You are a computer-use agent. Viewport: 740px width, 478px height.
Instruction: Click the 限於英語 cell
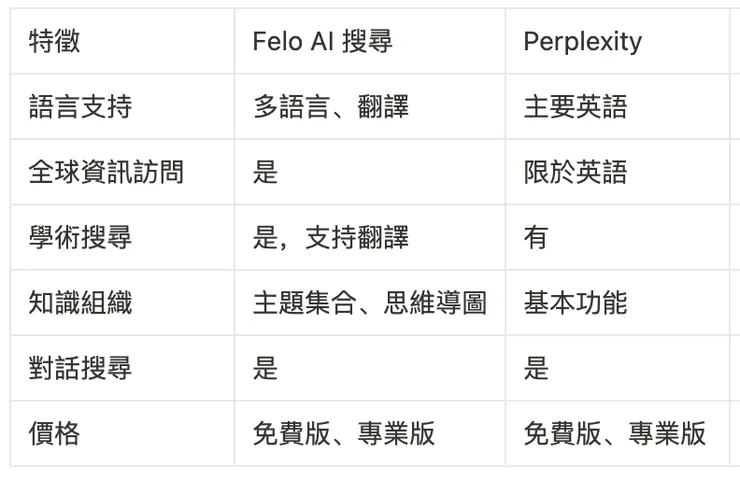[x=575, y=172]
